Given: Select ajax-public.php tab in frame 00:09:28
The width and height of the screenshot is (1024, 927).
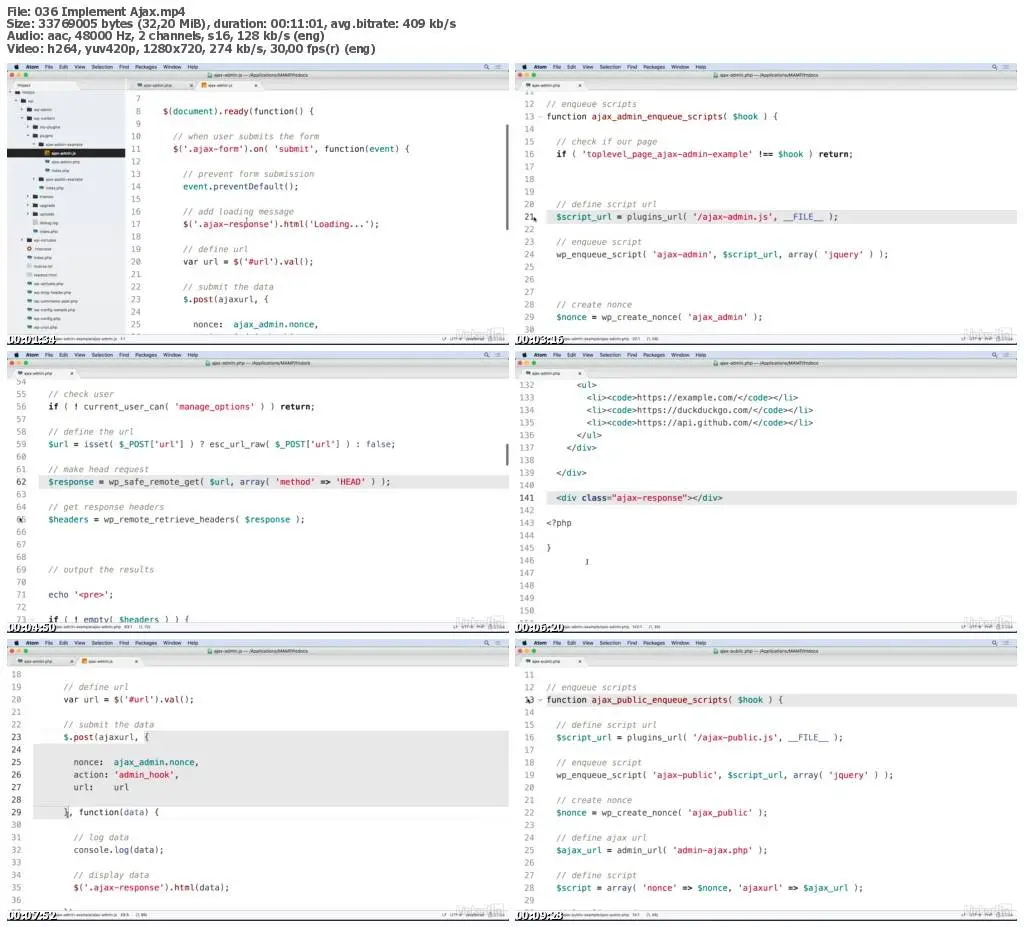Looking at the screenshot, I should (x=552, y=662).
